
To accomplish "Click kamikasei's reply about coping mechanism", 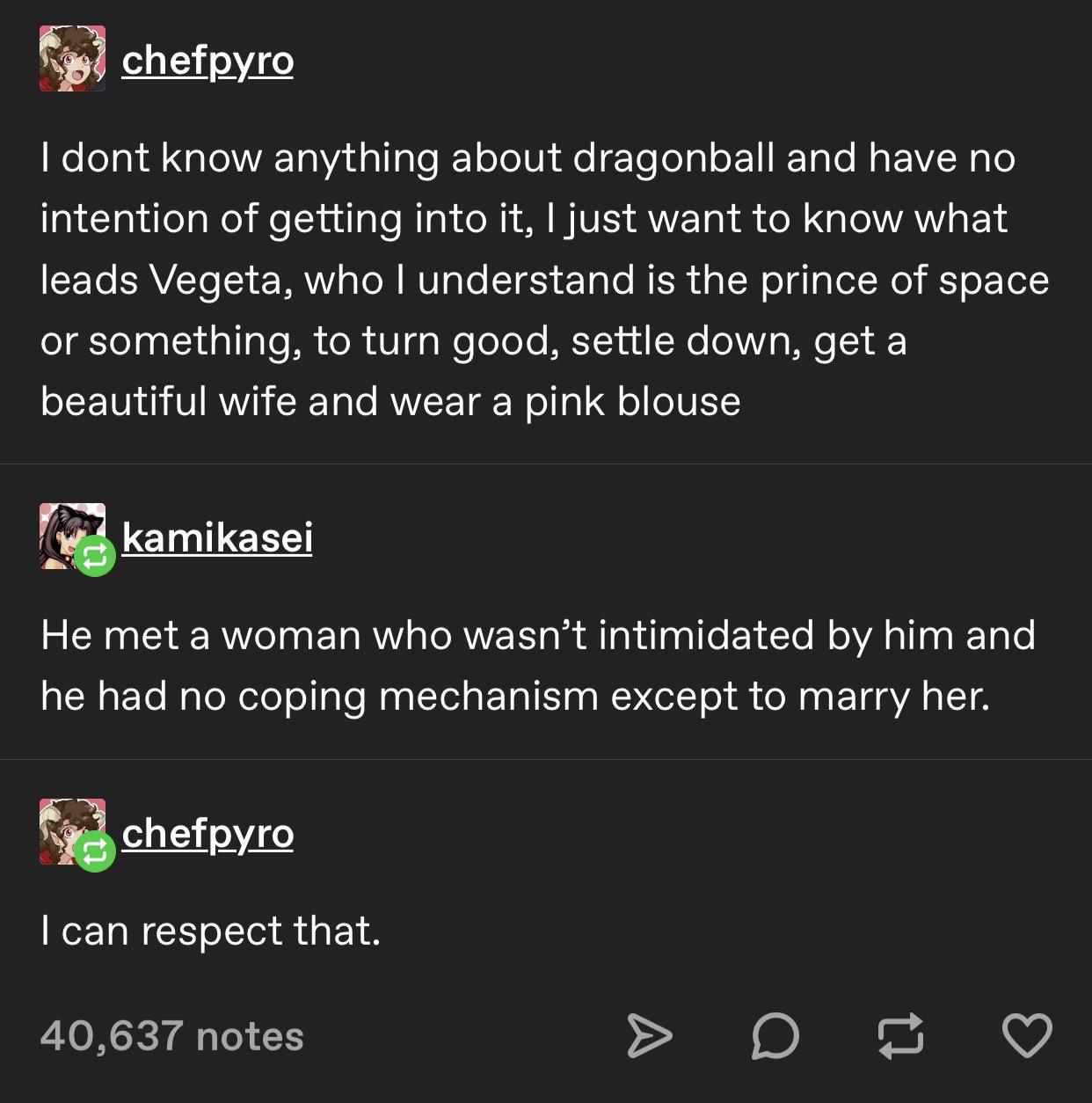I will (x=537, y=665).
